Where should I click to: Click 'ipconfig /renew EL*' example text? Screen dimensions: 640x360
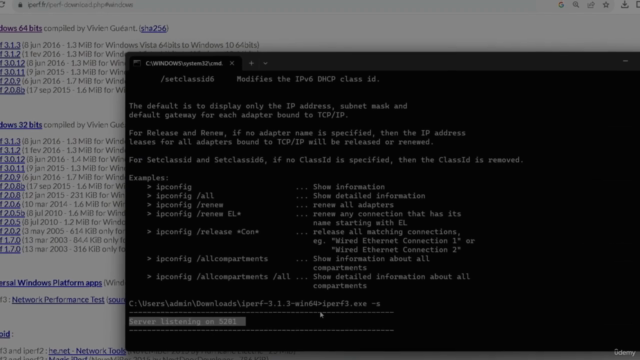[x=198, y=214]
